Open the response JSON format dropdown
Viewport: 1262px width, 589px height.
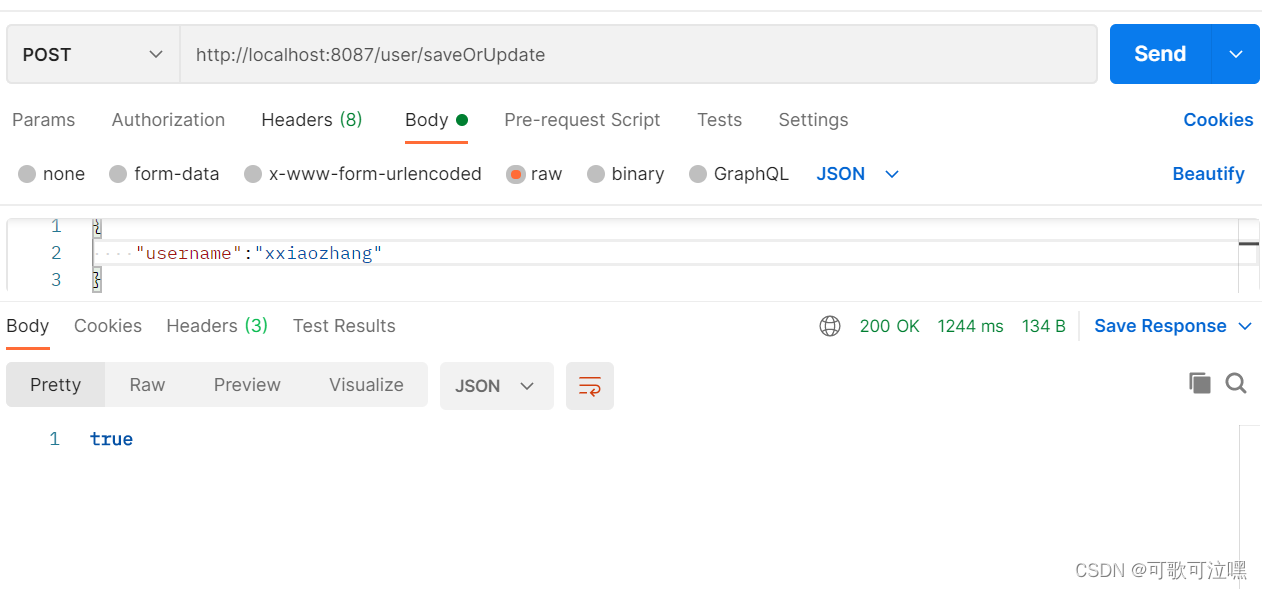(497, 386)
